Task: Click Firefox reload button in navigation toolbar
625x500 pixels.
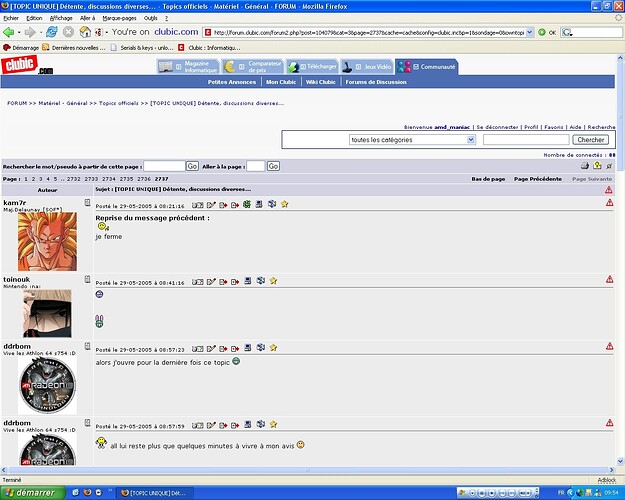Action: [51, 32]
